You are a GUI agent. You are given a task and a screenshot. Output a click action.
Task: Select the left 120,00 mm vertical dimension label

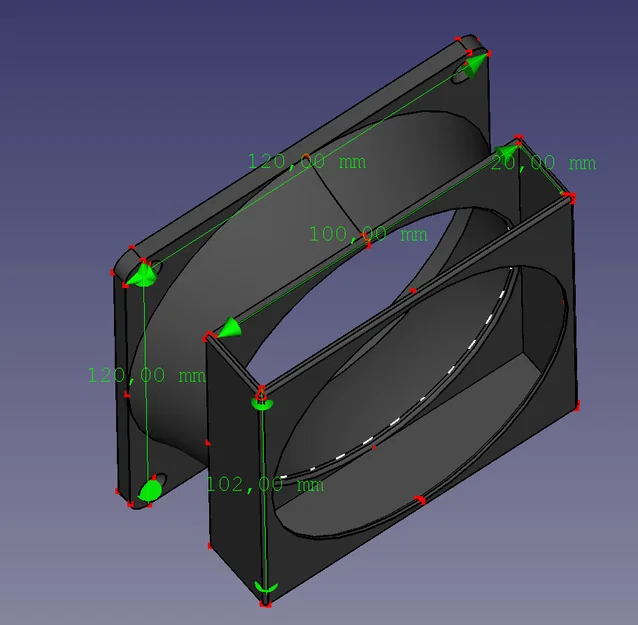[x=146, y=375]
